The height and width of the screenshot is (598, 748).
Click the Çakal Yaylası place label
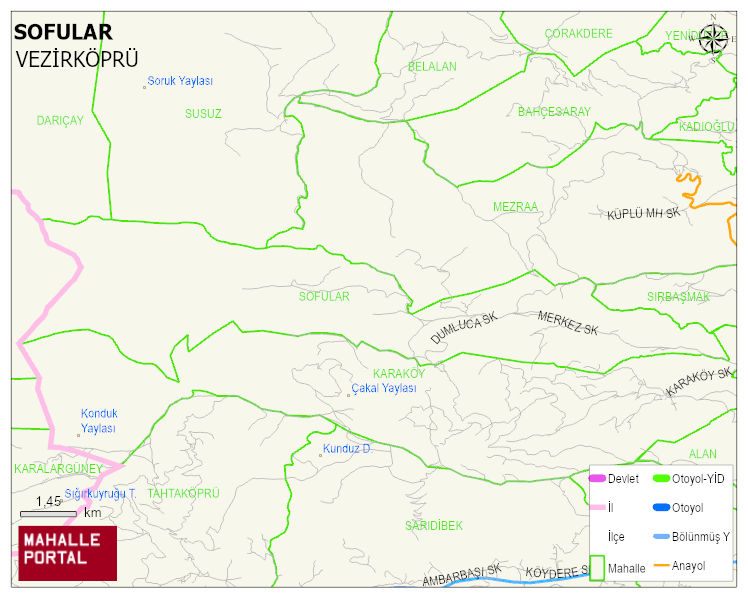(384, 388)
